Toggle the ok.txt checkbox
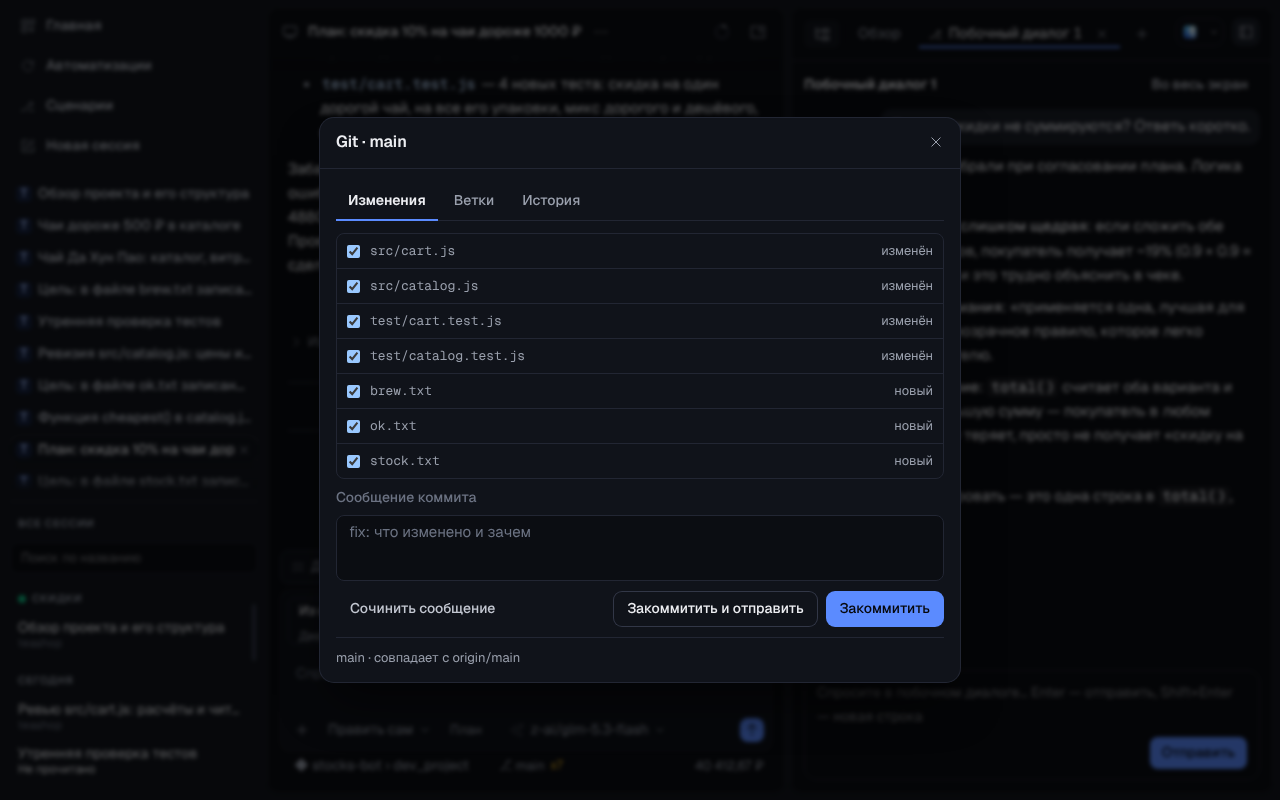 click(x=353, y=426)
